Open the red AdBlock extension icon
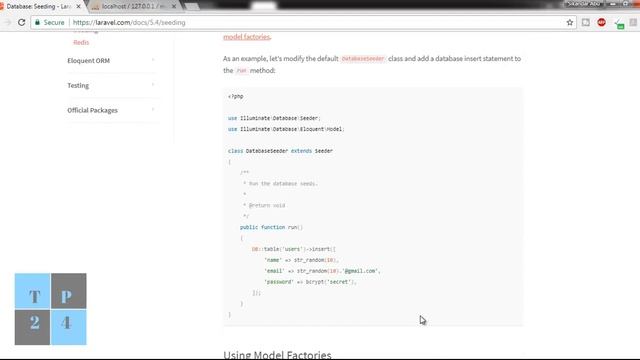Image resolution: width=640 pixels, height=360 pixels. click(x=601, y=22)
